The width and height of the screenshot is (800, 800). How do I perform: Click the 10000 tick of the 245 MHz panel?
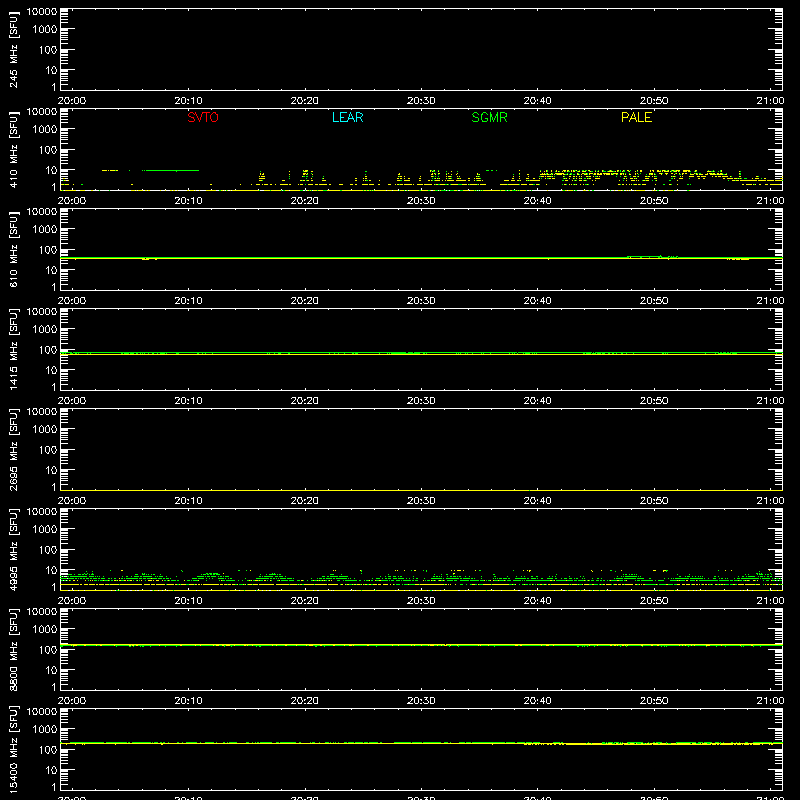pos(42,12)
